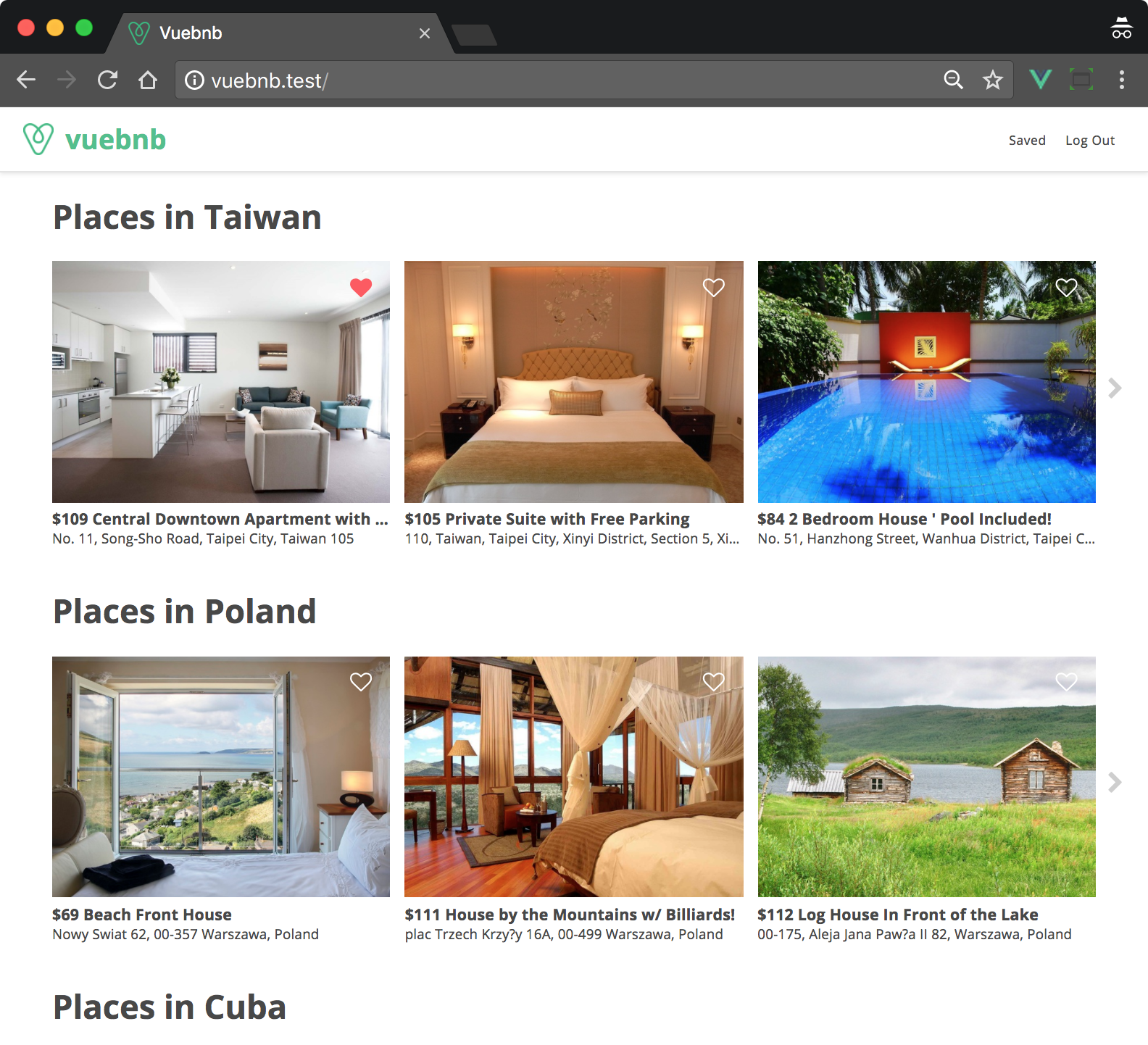Open the Central Downtown Apartment photo
Viewport: 1148px width, 1045px height.
click(x=221, y=382)
